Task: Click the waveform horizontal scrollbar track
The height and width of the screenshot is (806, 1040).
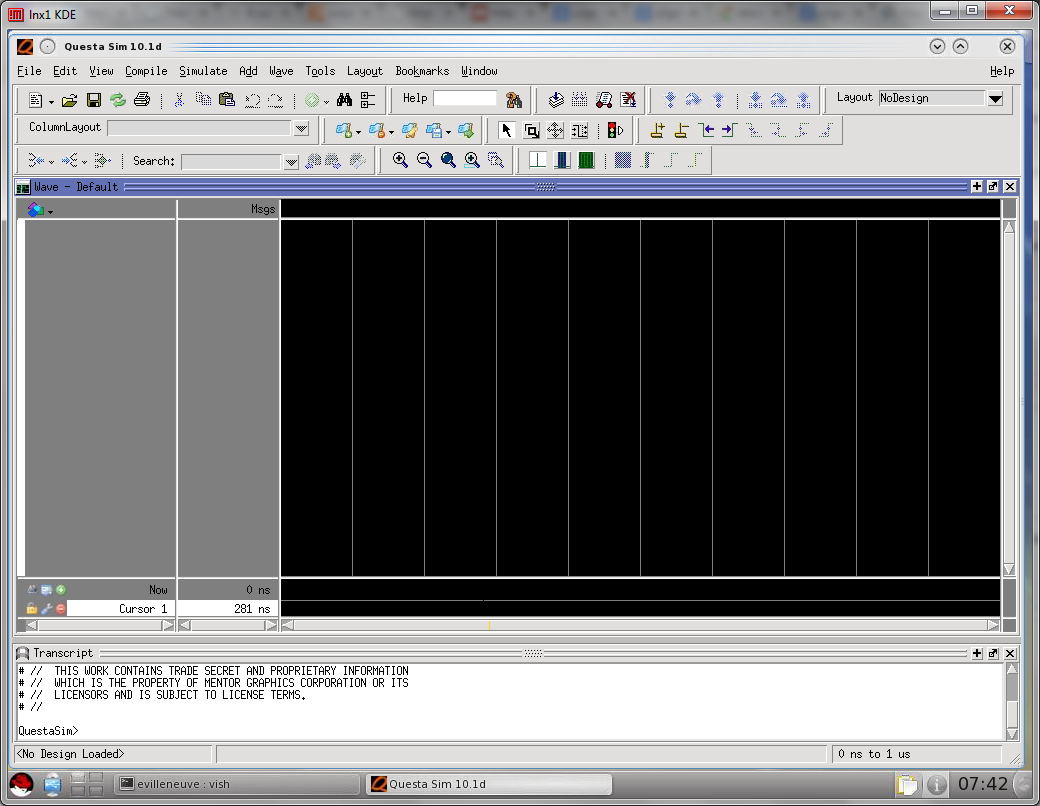Action: coord(640,625)
